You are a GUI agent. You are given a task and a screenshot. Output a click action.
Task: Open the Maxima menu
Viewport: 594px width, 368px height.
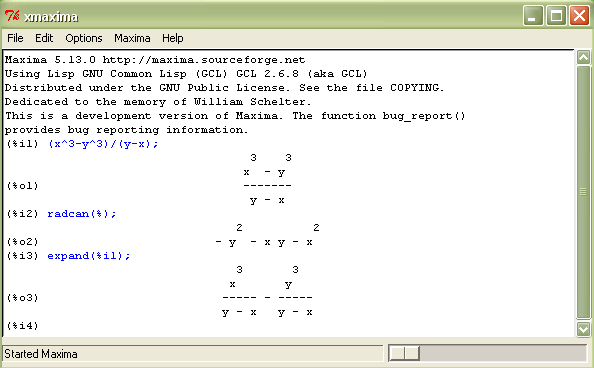(x=132, y=38)
